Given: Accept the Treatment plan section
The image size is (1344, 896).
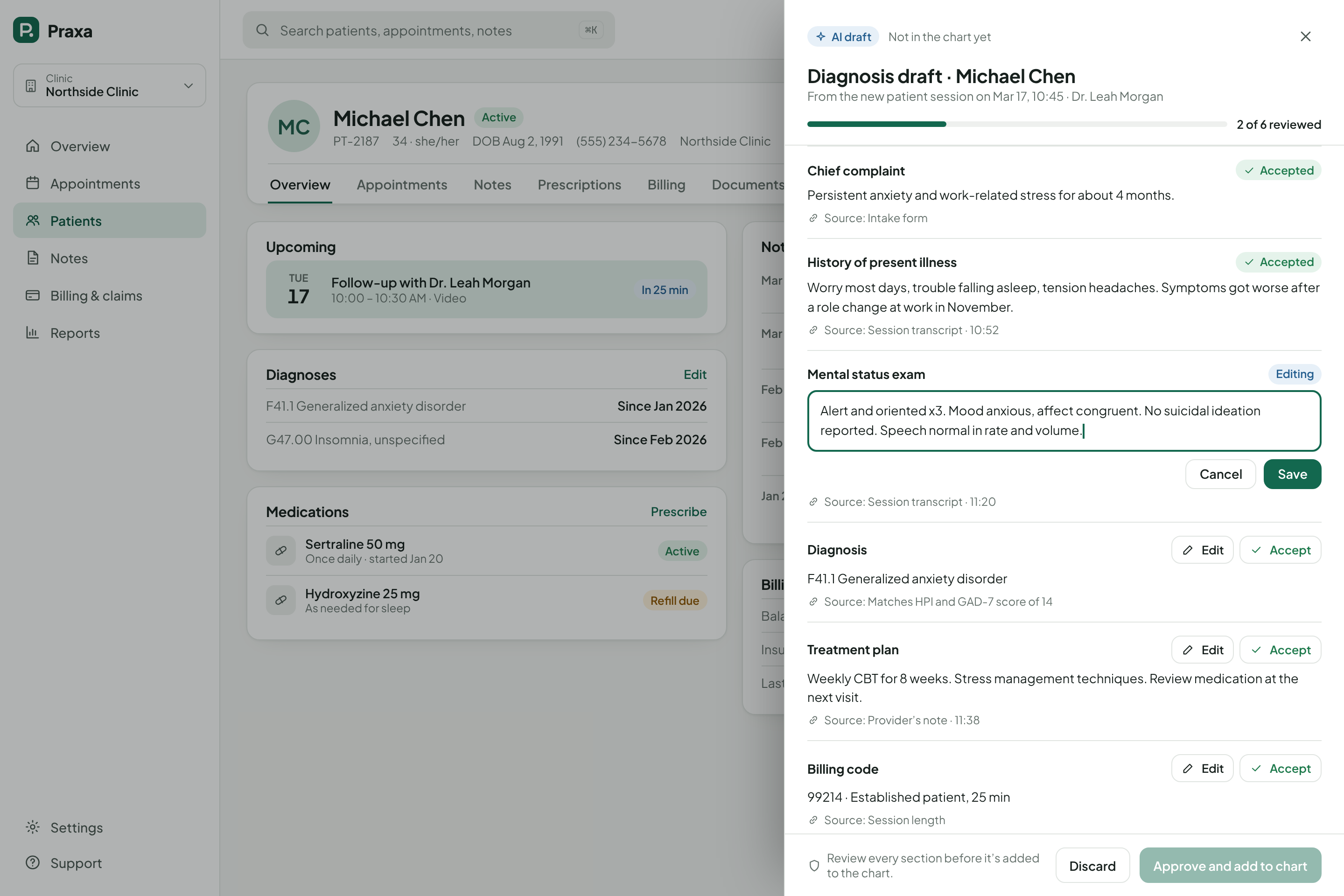Looking at the screenshot, I should [x=1280, y=650].
